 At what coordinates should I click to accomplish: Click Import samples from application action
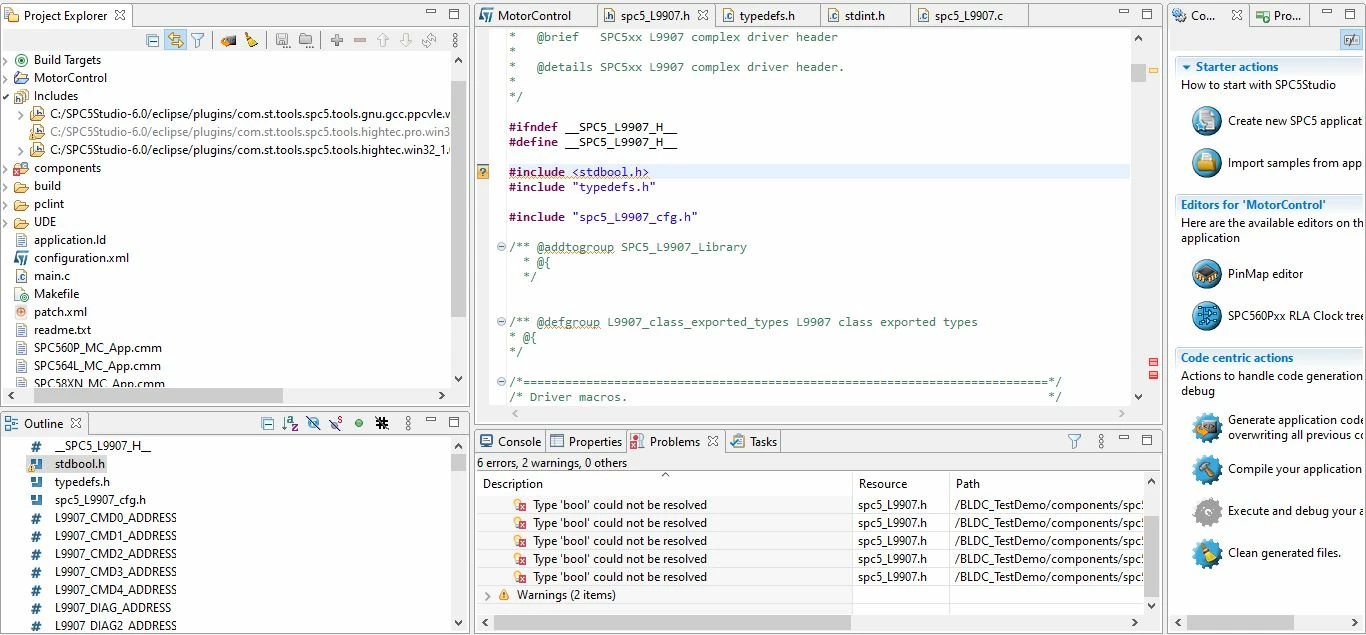[1277, 163]
